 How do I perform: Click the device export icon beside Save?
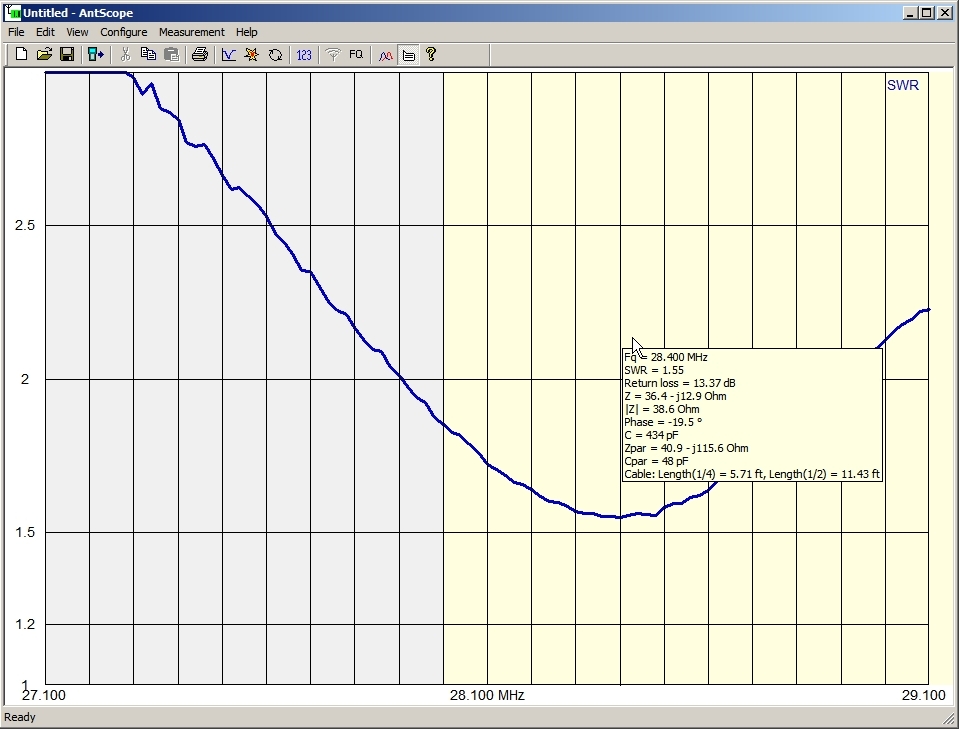pos(96,54)
